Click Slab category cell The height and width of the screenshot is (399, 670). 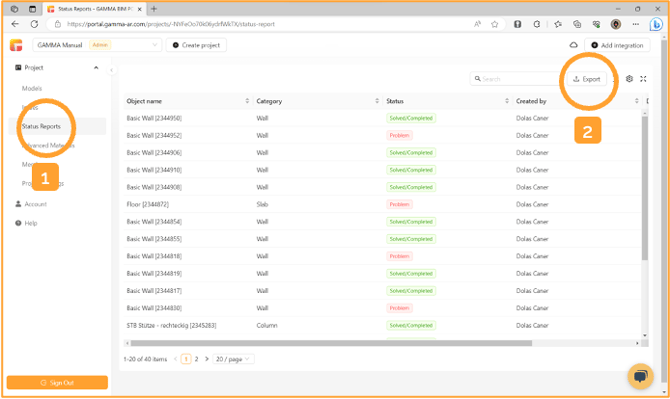coord(262,204)
